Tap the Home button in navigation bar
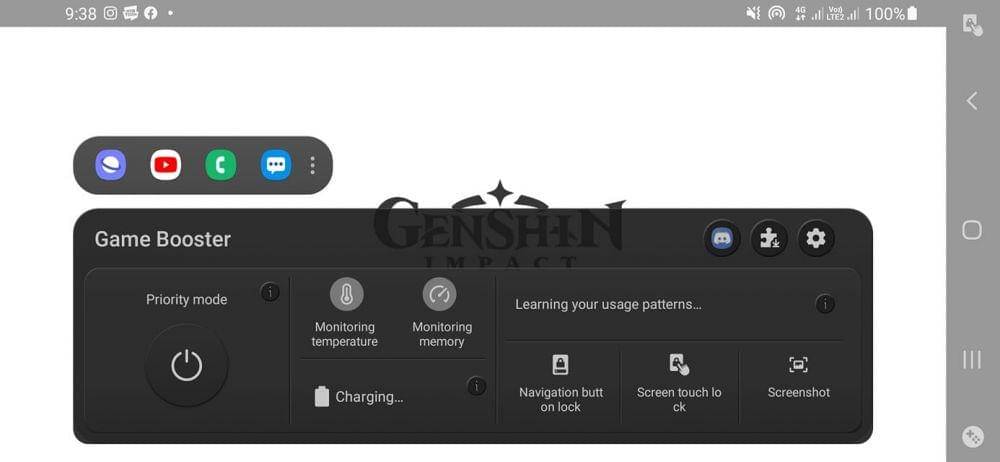The width and height of the screenshot is (1000, 462). [972, 230]
